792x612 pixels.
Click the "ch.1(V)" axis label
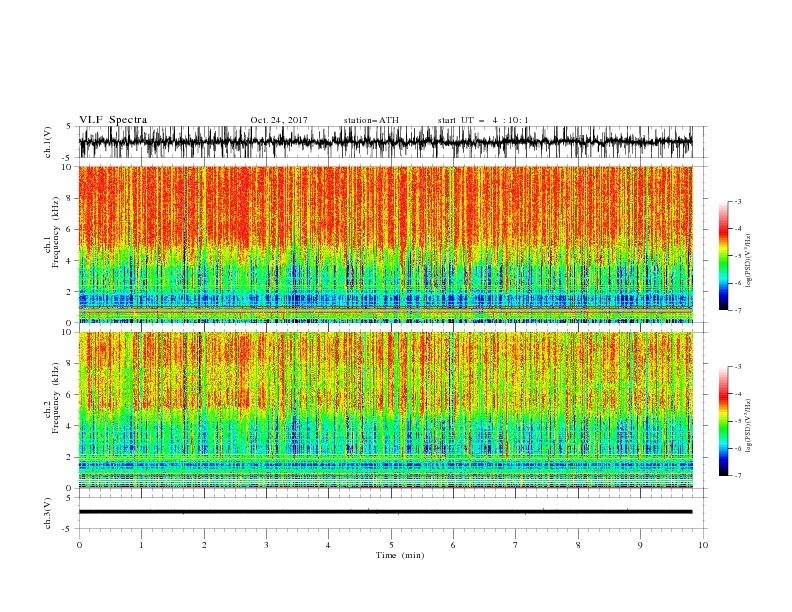[x=48, y=142]
